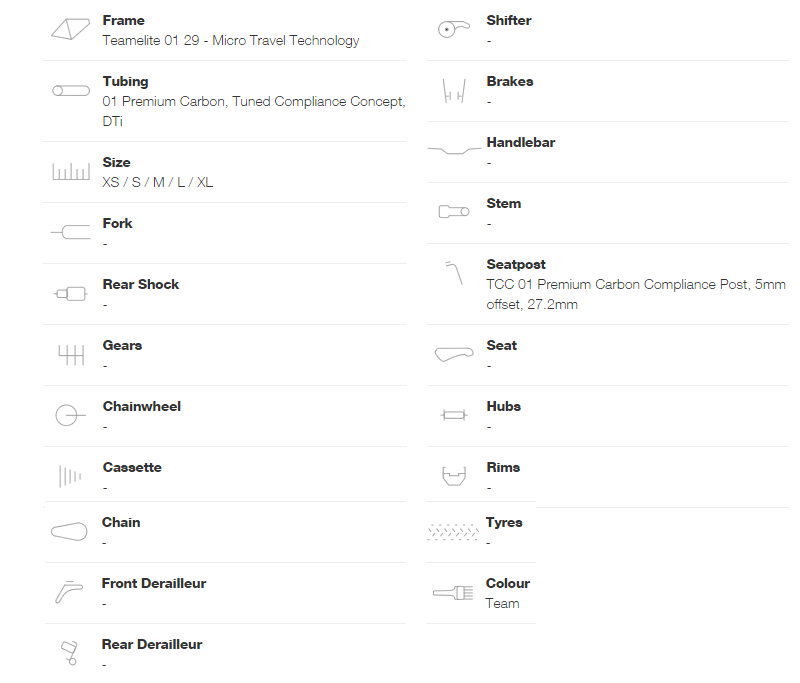Select the Cassette bars icon
The height and width of the screenshot is (683, 800).
[x=70, y=476]
